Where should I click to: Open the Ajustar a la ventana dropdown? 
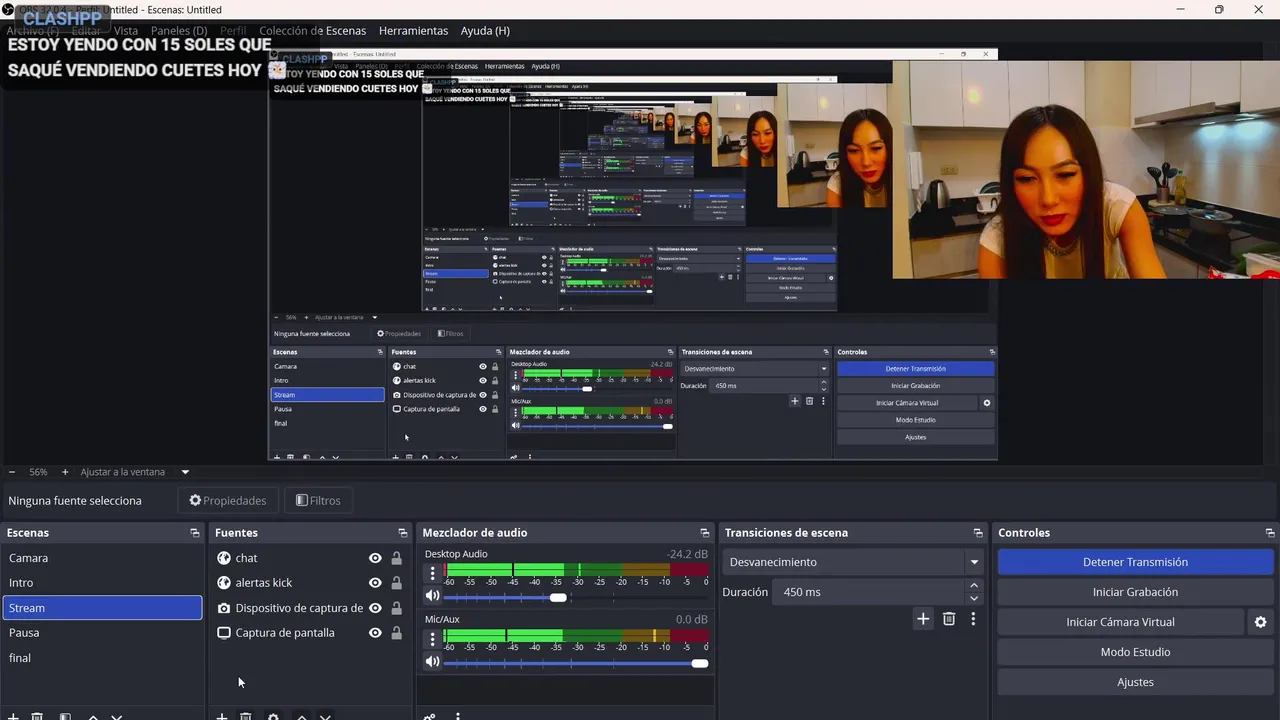pos(135,472)
